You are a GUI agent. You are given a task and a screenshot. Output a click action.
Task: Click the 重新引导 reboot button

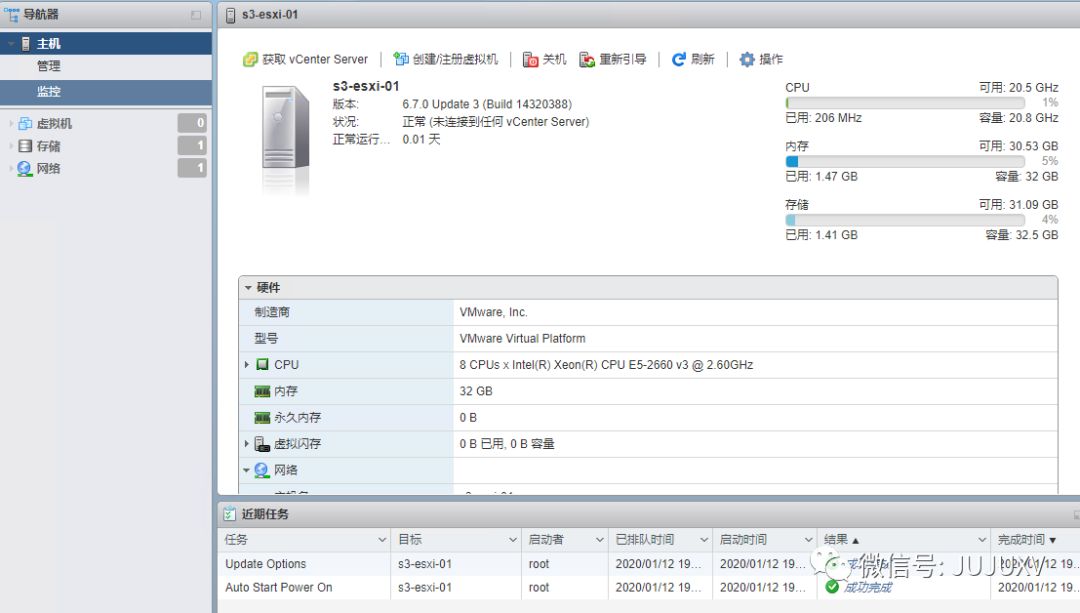[x=613, y=60]
